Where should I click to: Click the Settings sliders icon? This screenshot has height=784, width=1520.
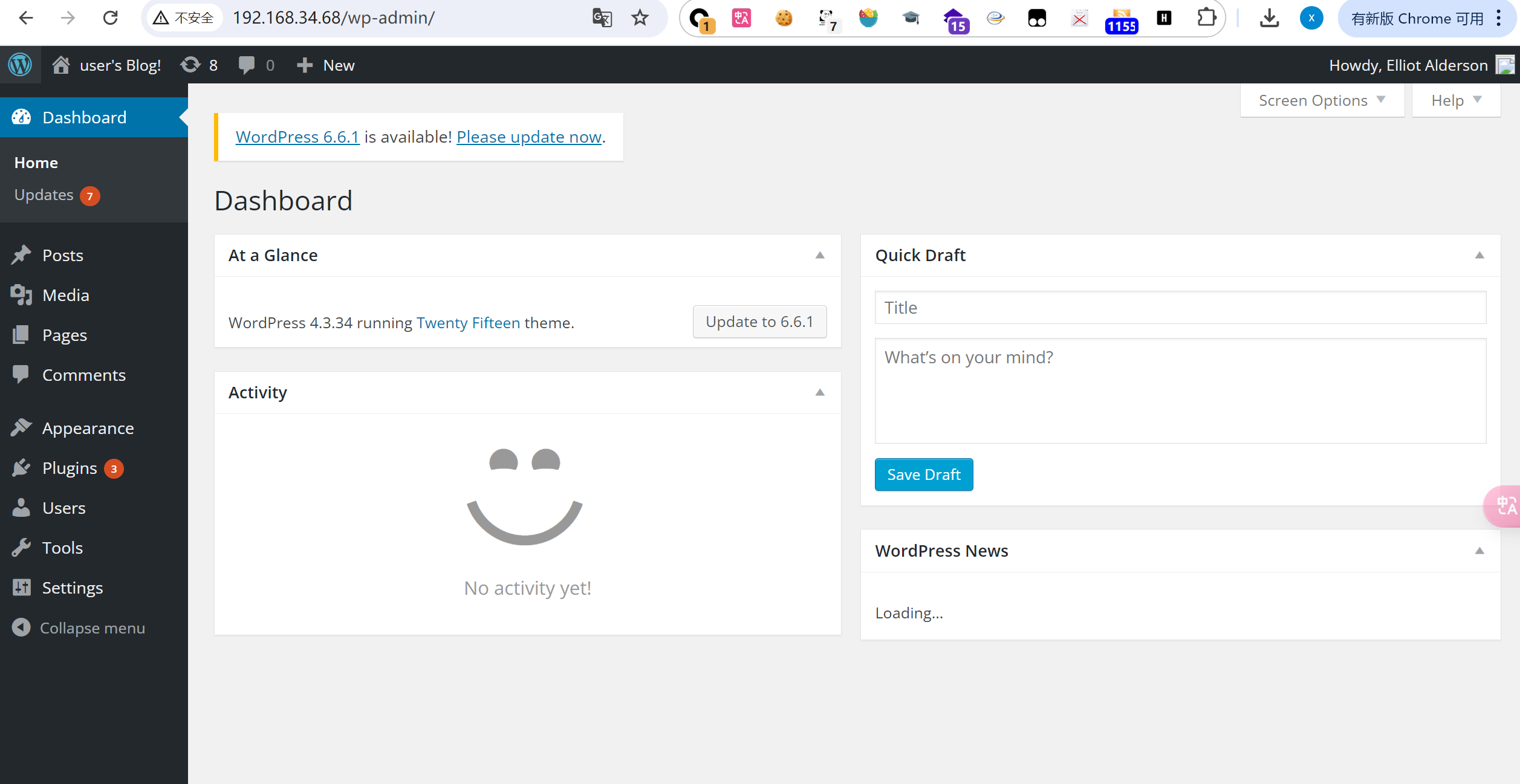click(21, 587)
